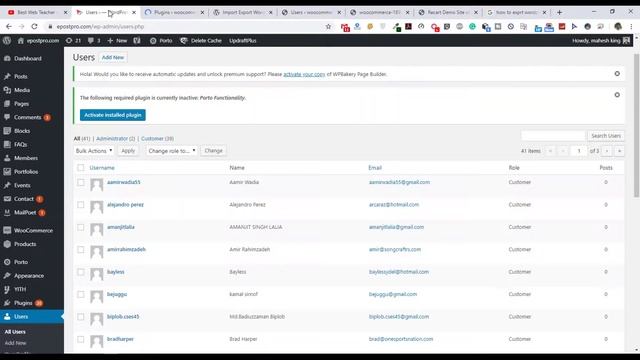Open updates counter icon in admin bar
The image size is (640, 360).
(73, 40)
